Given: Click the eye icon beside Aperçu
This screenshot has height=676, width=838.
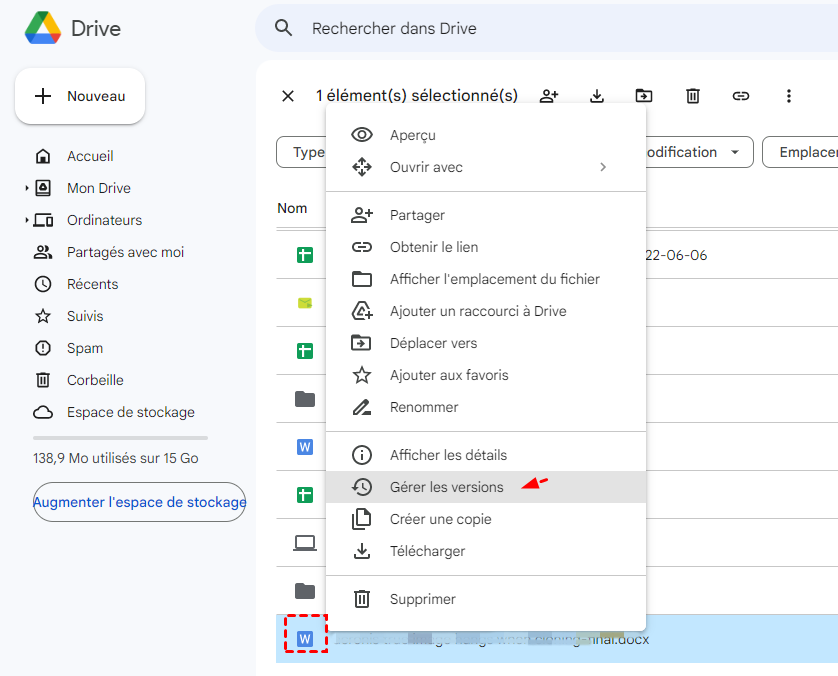Looking at the screenshot, I should (x=362, y=135).
